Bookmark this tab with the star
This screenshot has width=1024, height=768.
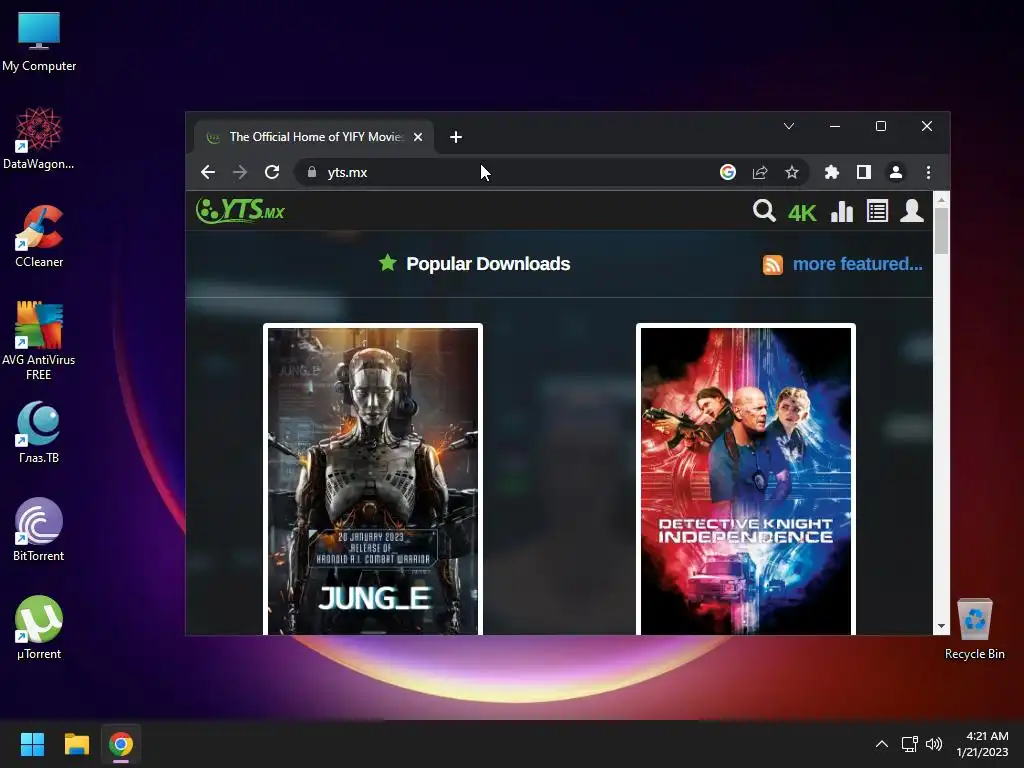click(792, 172)
